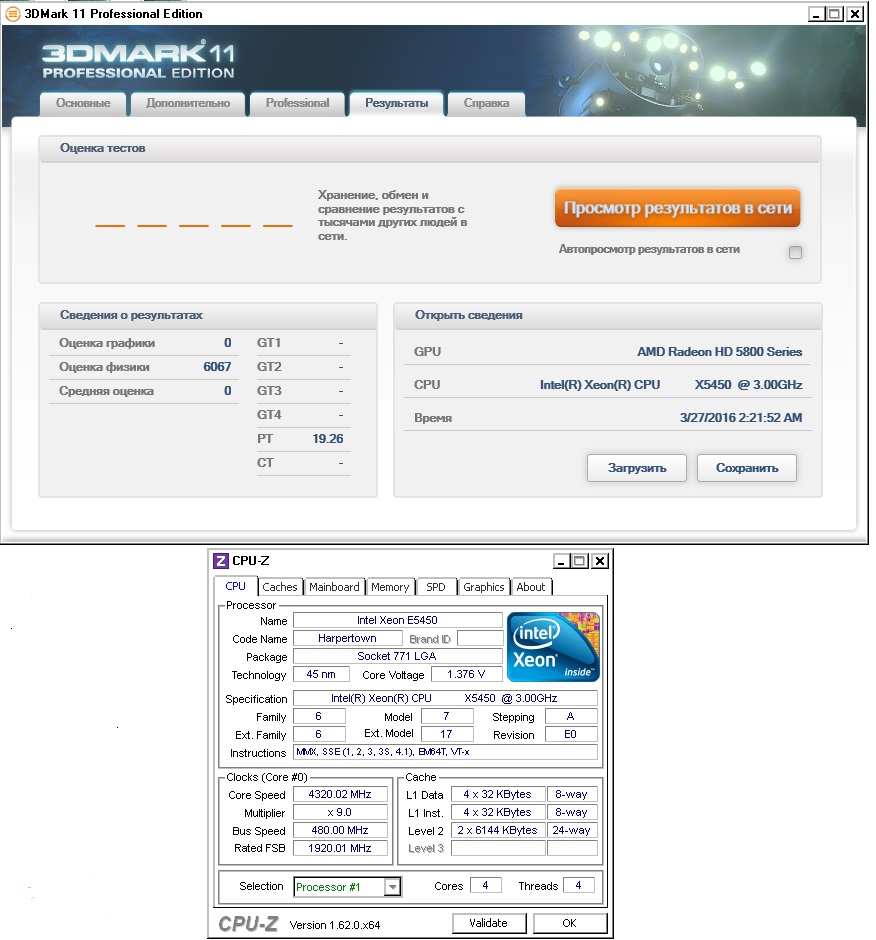Open the Дополнительно tab
876x940 pixels.
188,103
